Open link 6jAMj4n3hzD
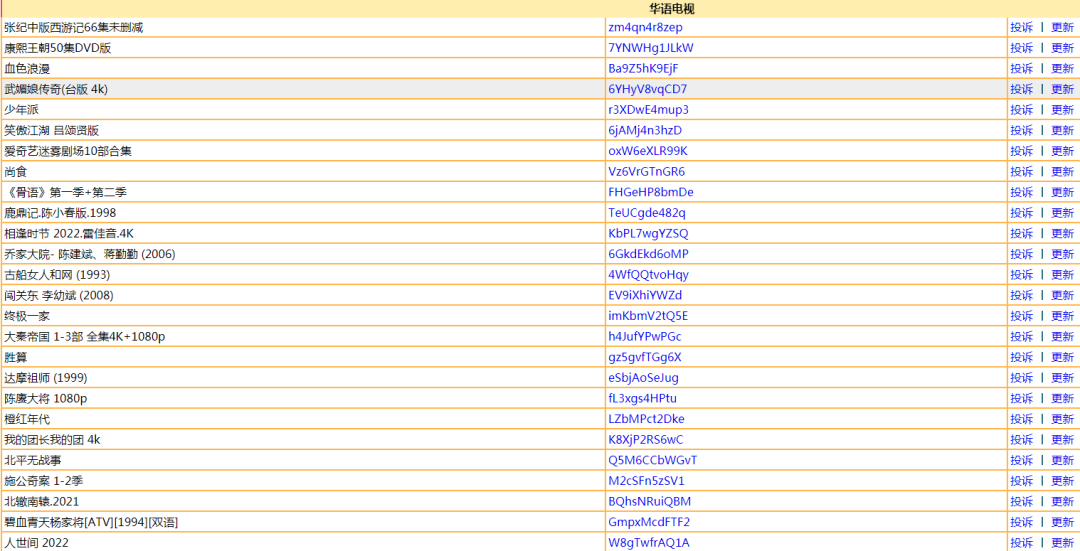The height and width of the screenshot is (551, 1080). 645,131
